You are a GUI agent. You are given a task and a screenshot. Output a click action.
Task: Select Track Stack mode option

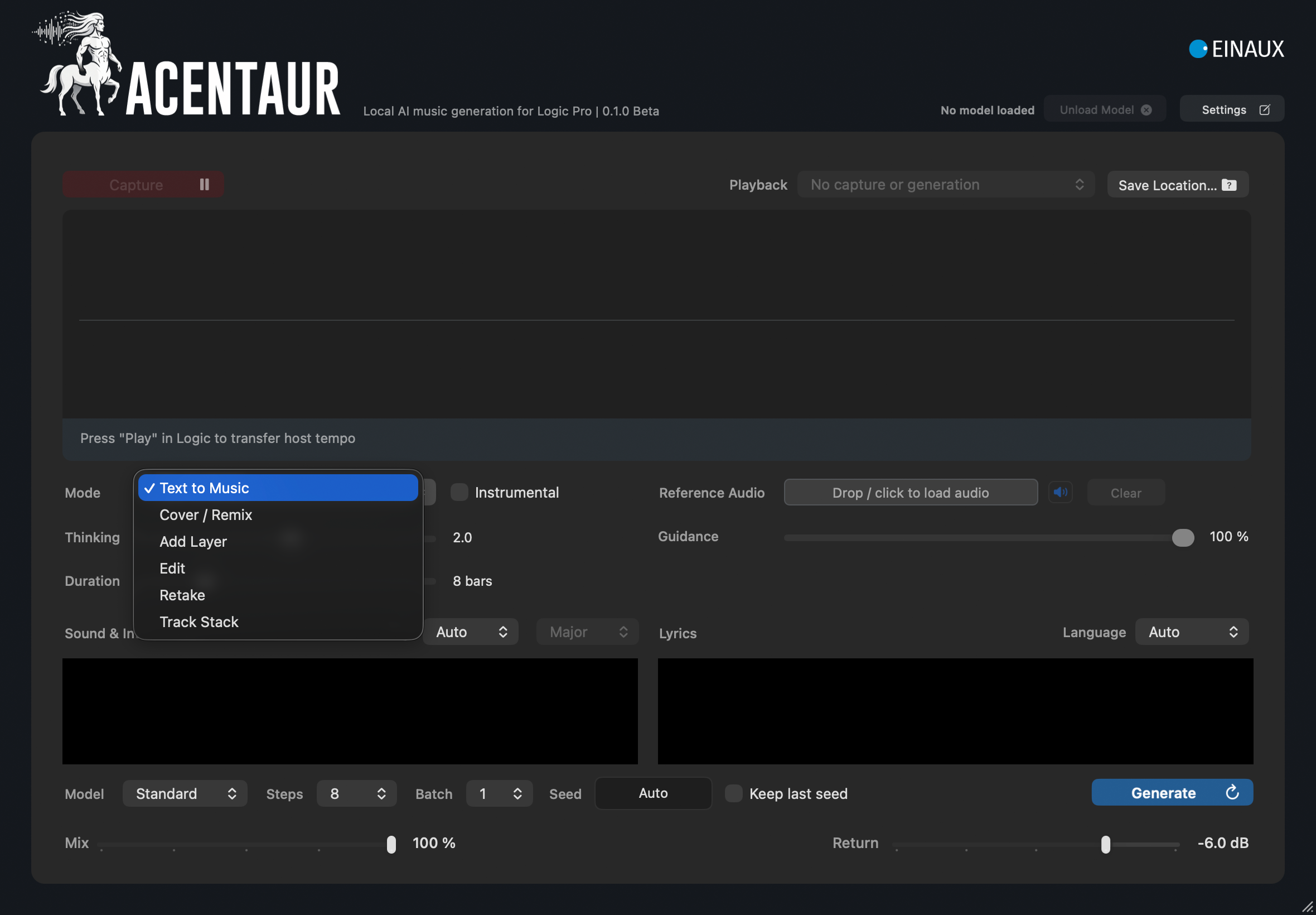(278, 622)
